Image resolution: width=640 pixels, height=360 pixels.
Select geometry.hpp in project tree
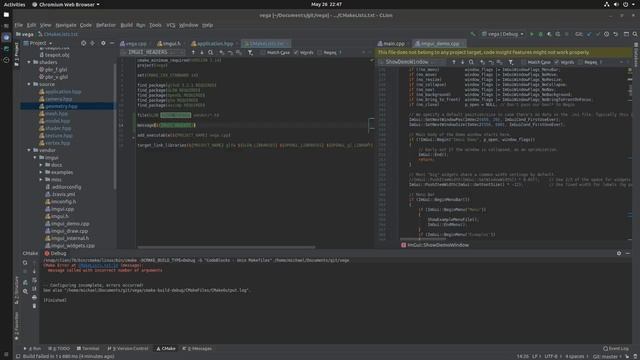pyautogui.click(x=61, y=107)
